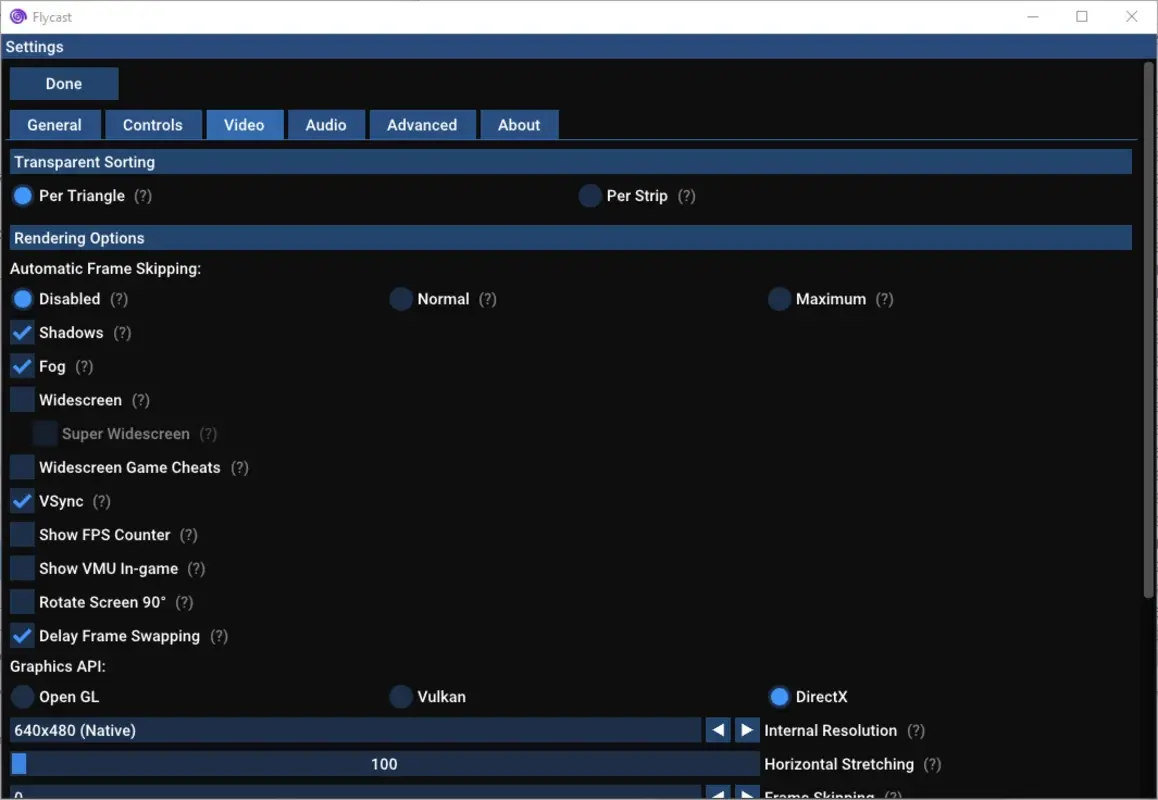The width and height of the screenshot is (1158, 800).
Task: Switch to the Audio tab
Action: [326, 124]
